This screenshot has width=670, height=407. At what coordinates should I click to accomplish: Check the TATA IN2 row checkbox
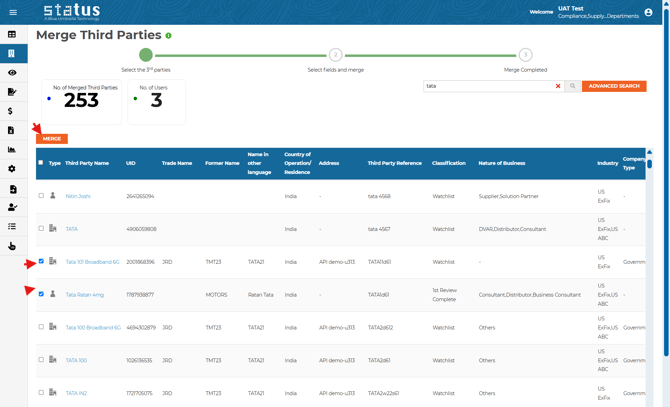point(41,392)
